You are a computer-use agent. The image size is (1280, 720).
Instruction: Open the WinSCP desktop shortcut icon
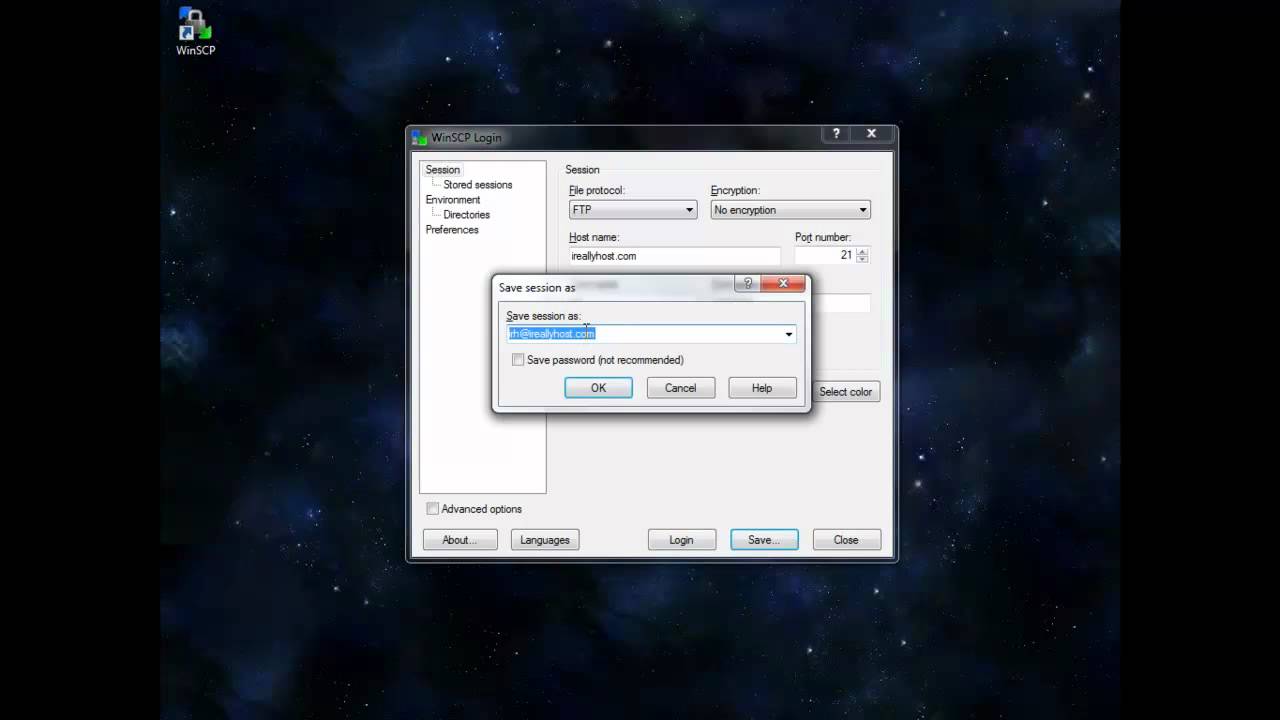click(x=196, y=31)
